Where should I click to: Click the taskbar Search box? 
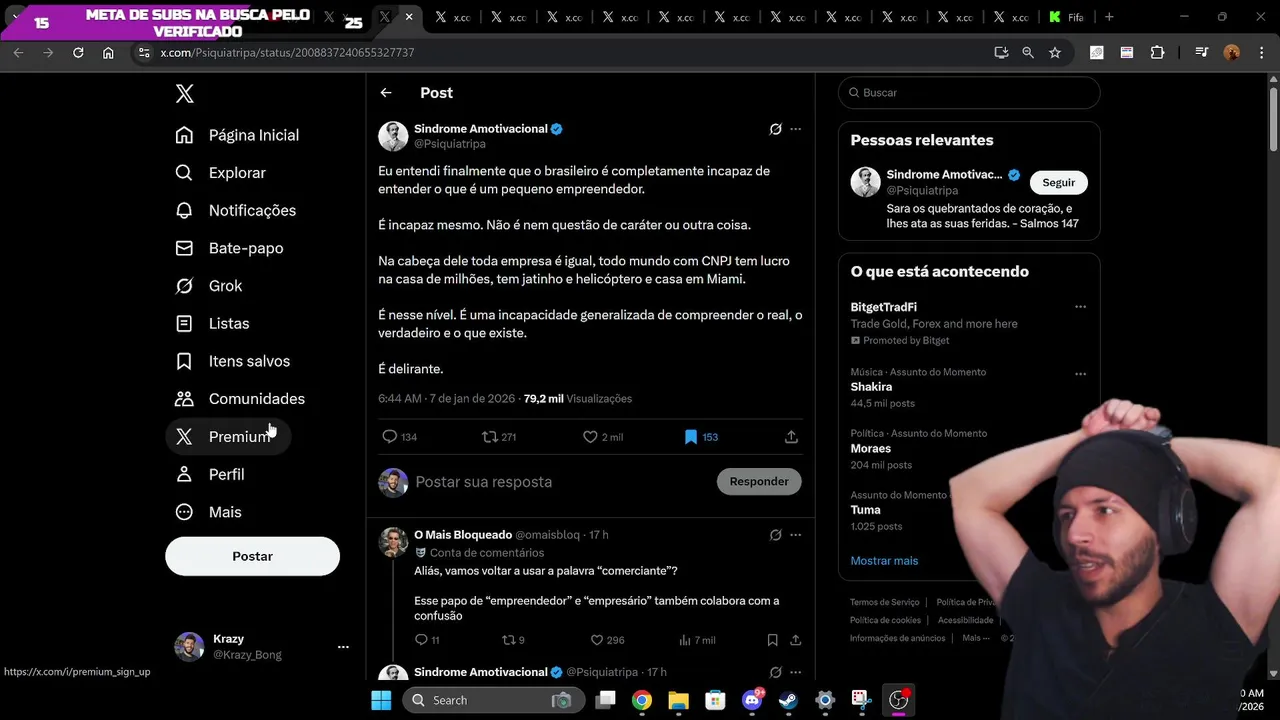tap(492, 700)
